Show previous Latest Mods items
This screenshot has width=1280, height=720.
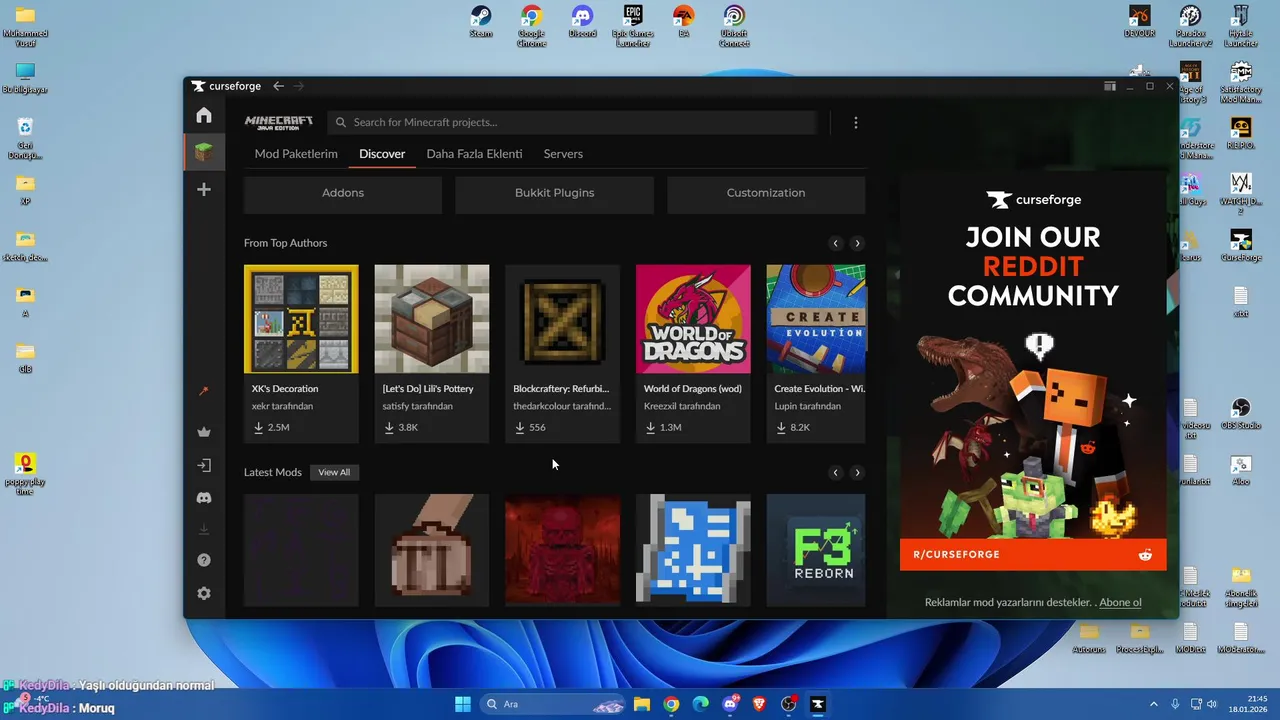tap(835, 472)
